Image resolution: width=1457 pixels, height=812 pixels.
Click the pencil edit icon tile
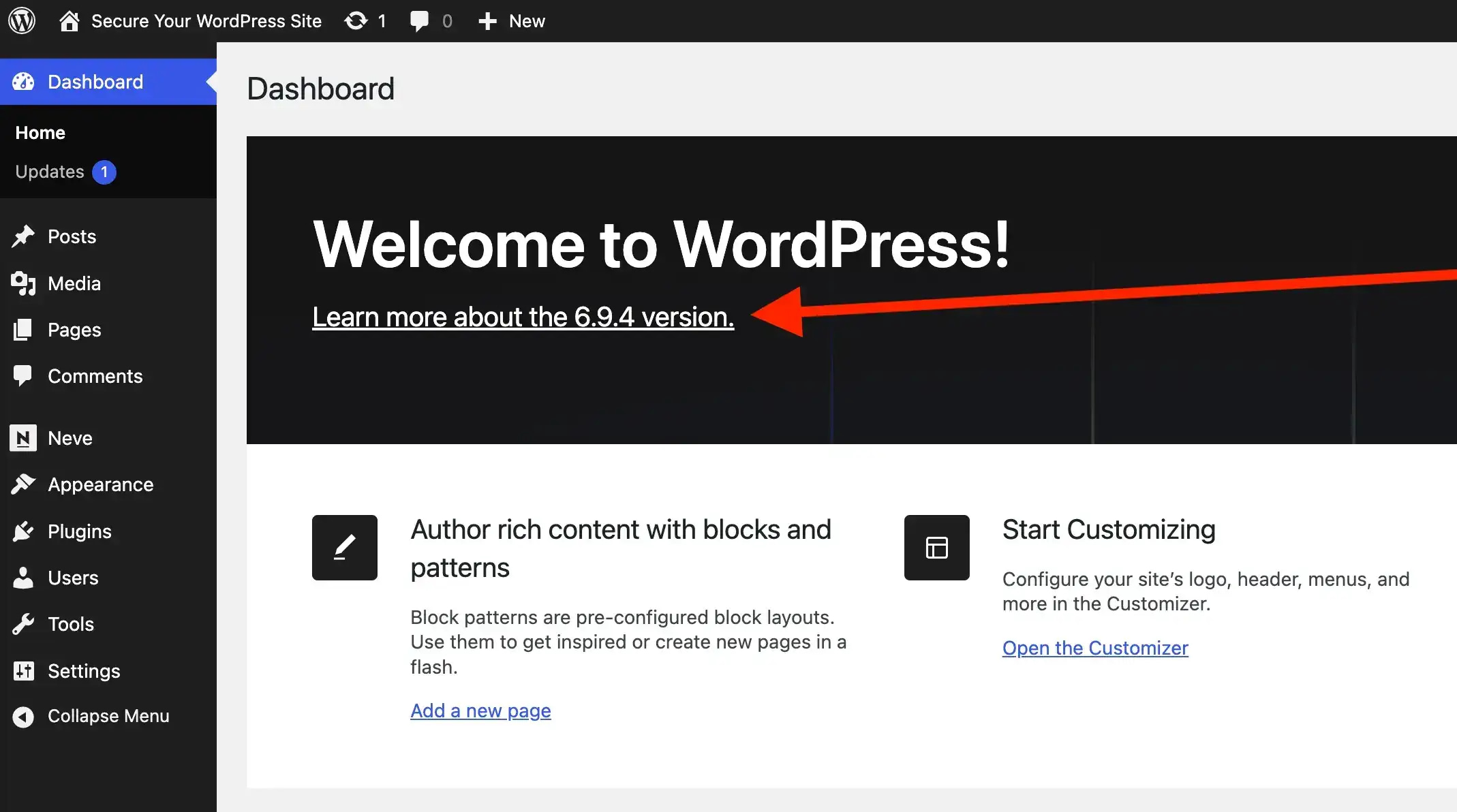[x=345, y=548]
